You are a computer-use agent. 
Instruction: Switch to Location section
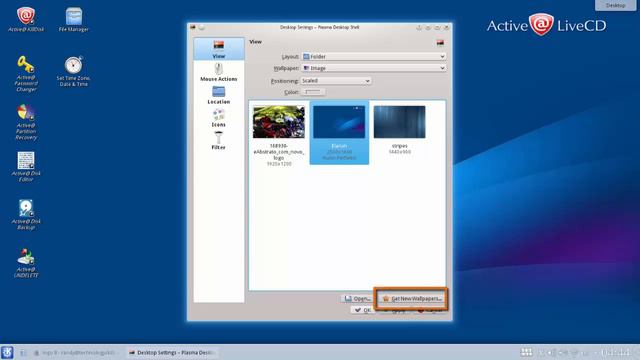coord(219,95)
